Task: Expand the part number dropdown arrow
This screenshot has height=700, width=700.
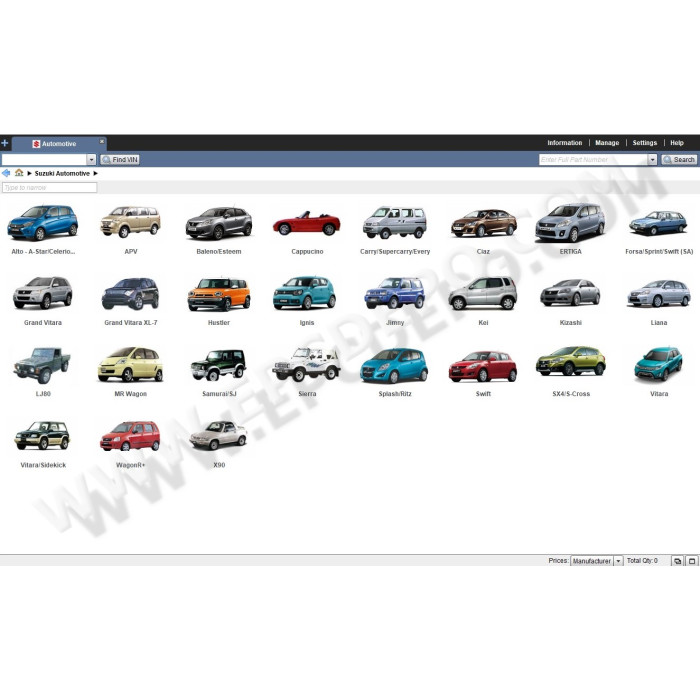Action: click(x=652, y=159)
